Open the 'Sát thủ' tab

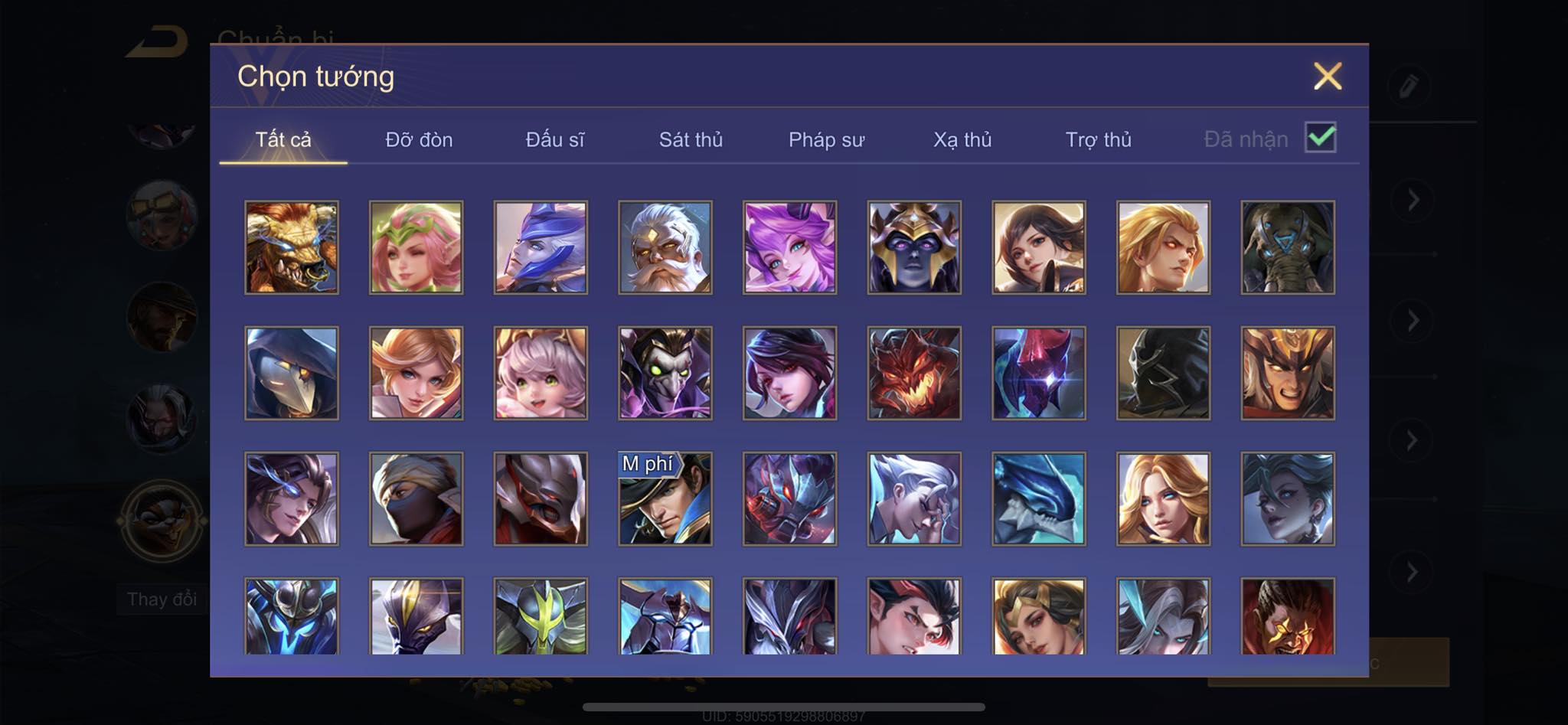[691, 139]
